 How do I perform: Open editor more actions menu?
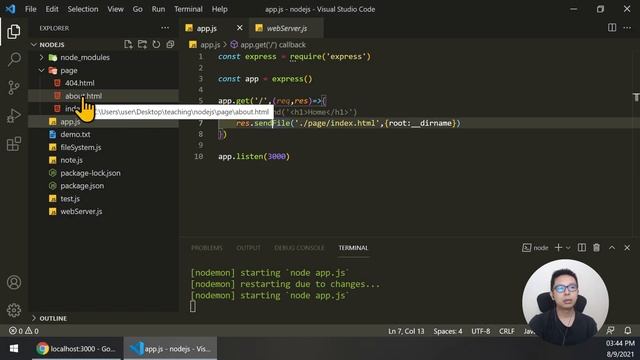pos(627,28)
